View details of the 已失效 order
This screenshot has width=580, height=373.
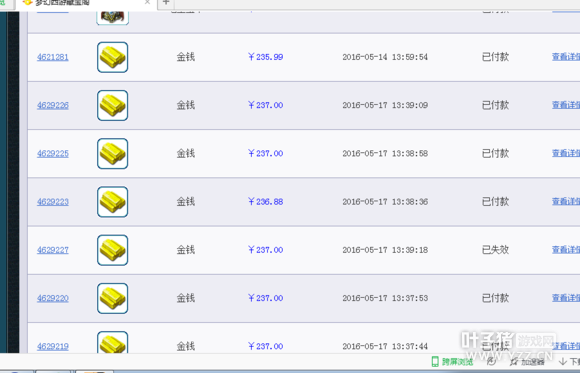coord(566,250)
